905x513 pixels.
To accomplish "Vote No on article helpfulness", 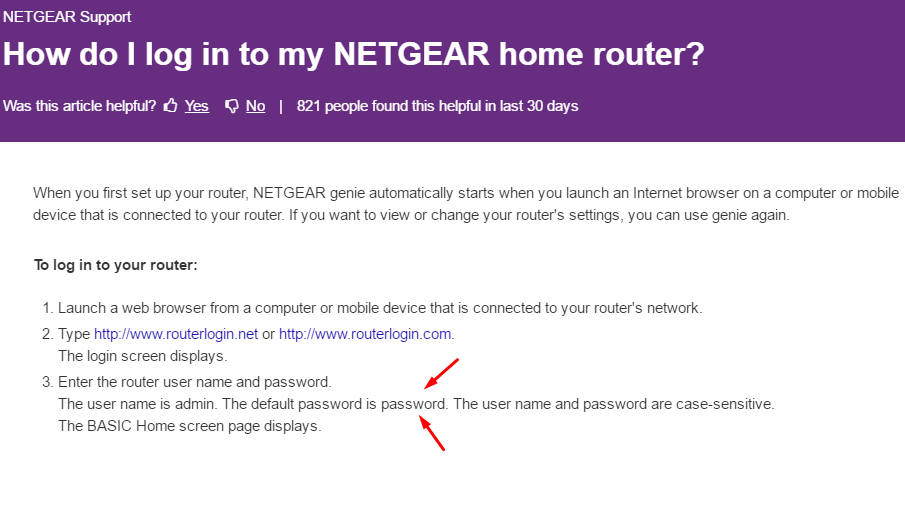I will tap(256, 106).
